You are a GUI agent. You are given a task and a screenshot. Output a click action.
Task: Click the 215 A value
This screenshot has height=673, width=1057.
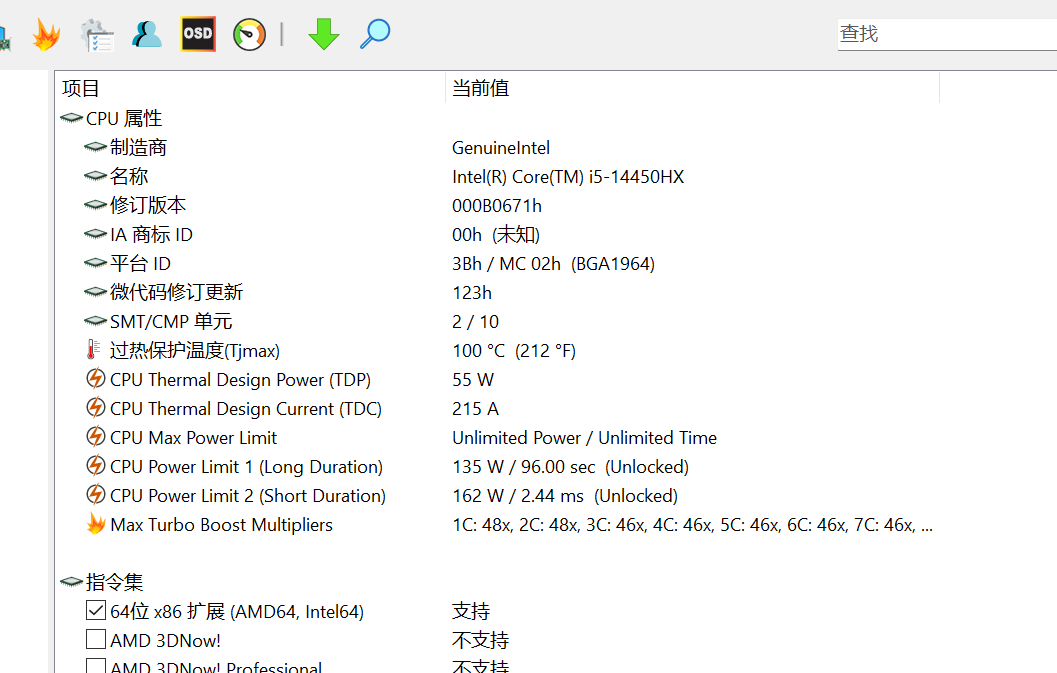click(x=475, y=409)
